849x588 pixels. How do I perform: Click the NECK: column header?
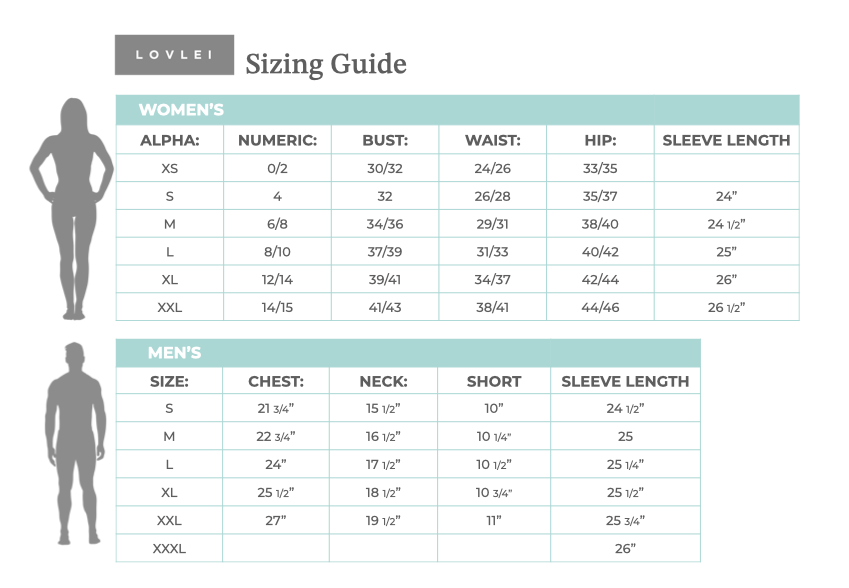click(x=384, y=381)
